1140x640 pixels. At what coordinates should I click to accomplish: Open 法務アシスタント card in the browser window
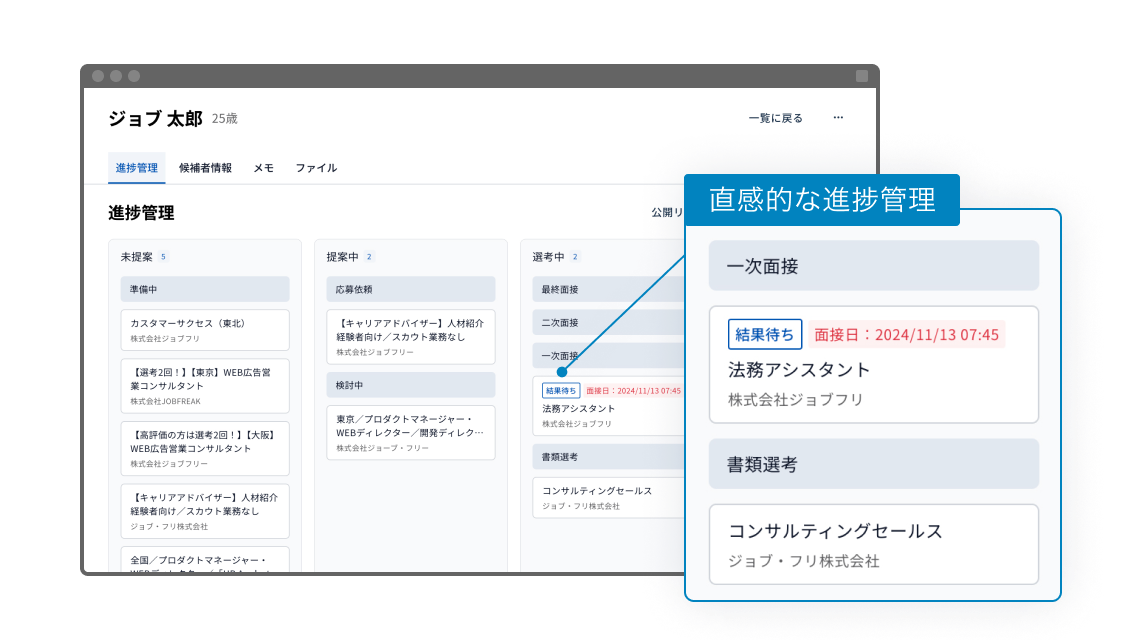pyautogui.click(x=609, y=406)
